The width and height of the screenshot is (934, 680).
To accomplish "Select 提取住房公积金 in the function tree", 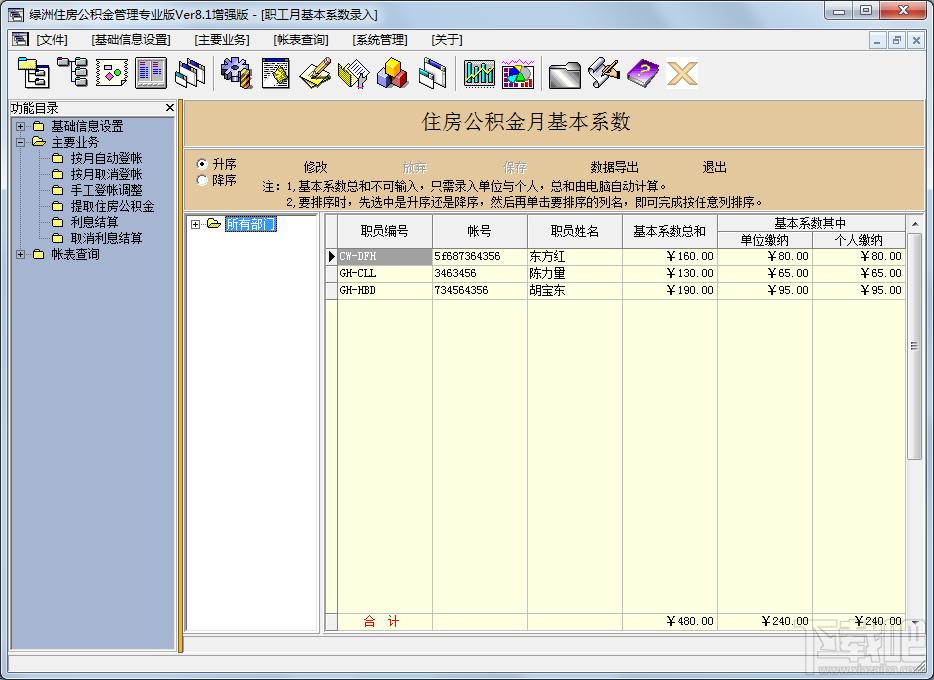I will click(x=112, y=207).
